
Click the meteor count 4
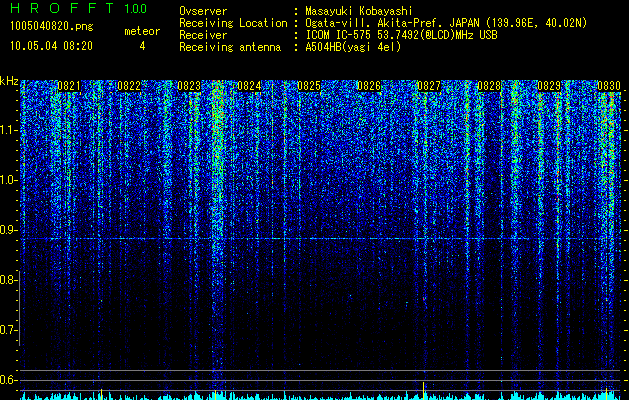(142, 46)
